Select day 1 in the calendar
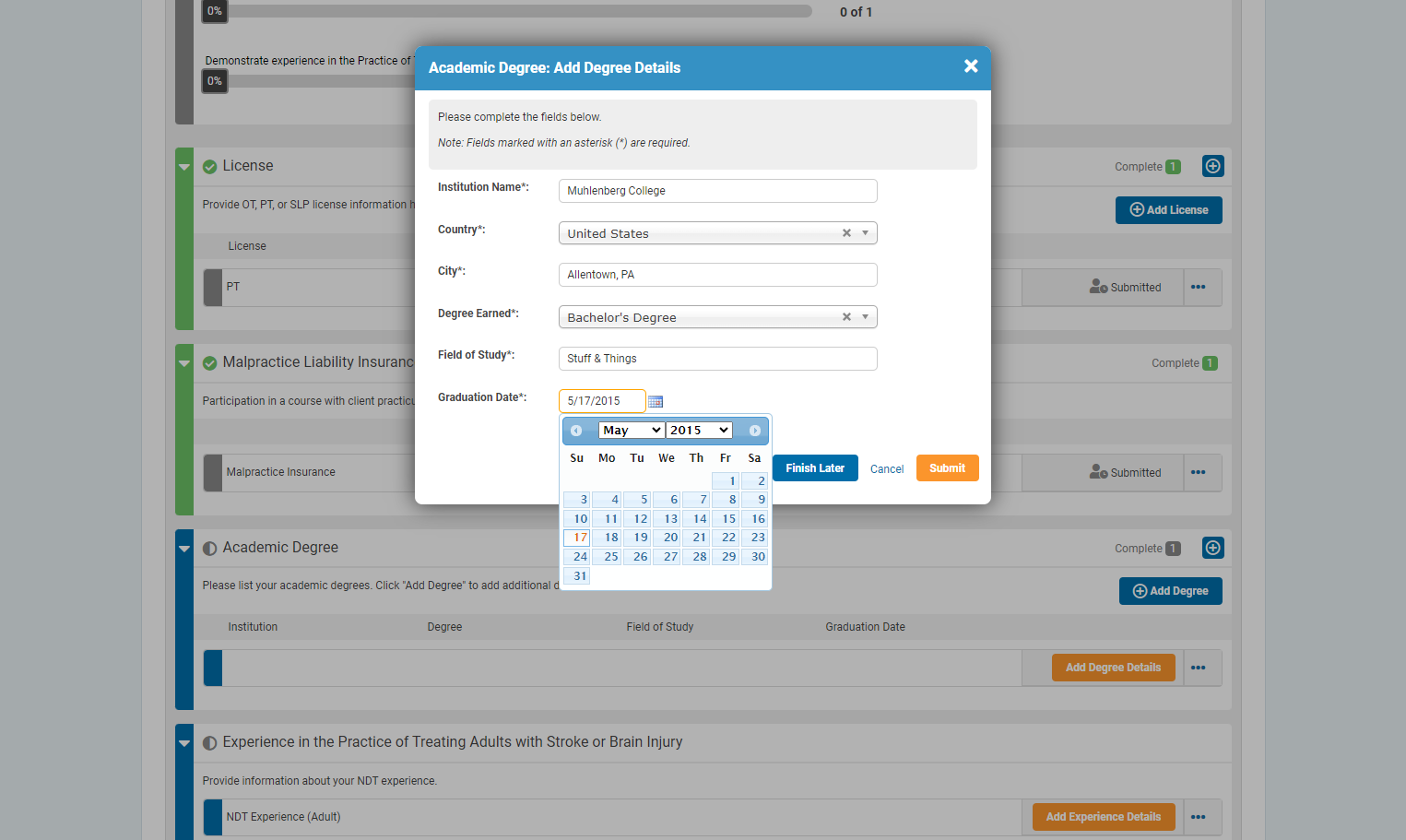 tap(726, 480)
